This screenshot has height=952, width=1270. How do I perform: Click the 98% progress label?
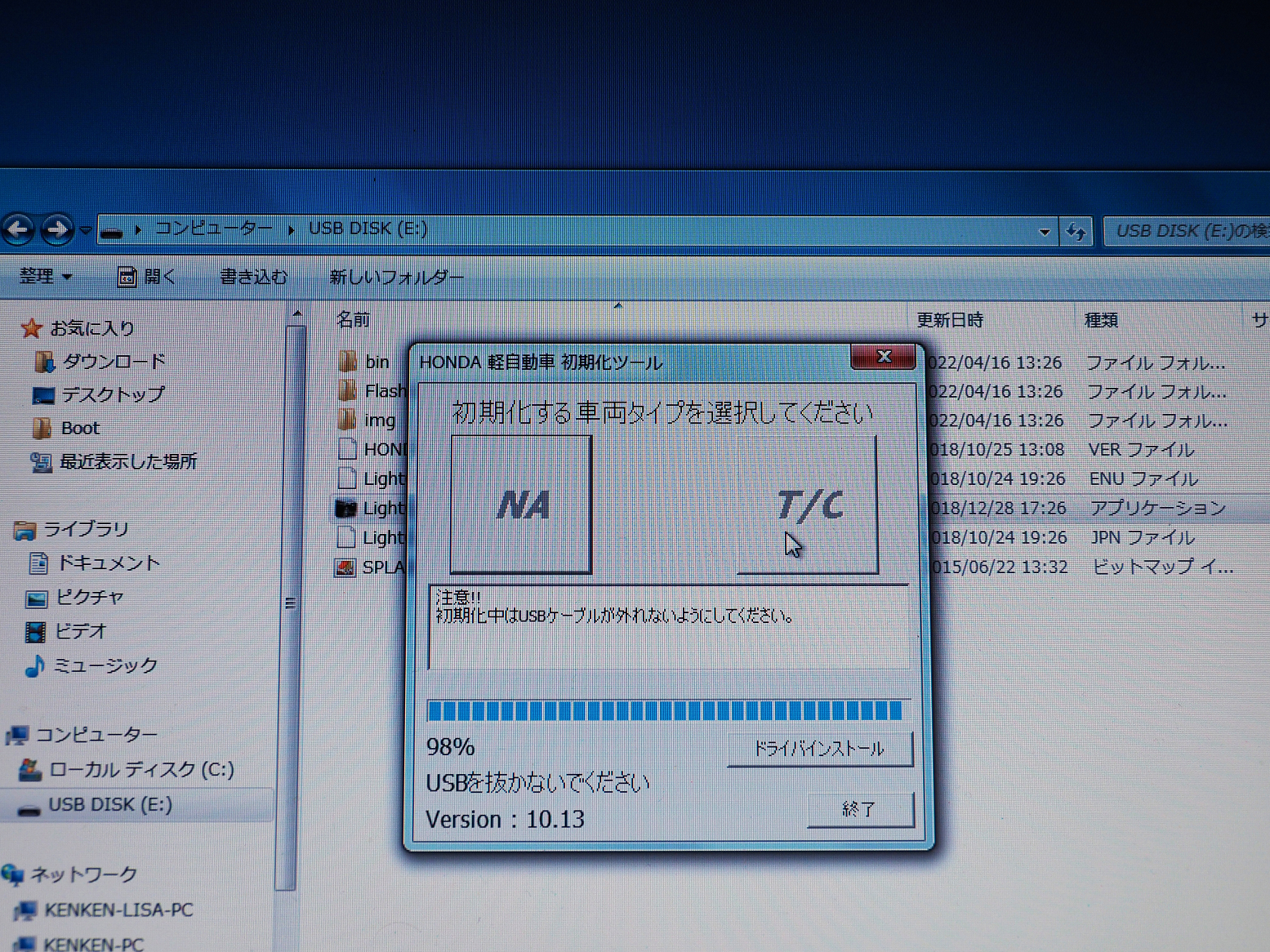pos(451,747)
